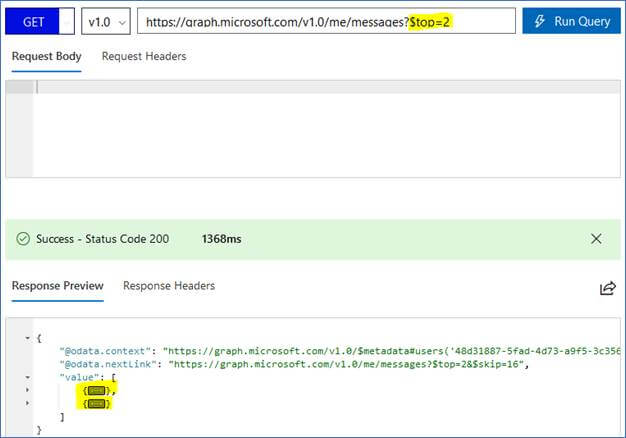Click the first collapsed object placeholder
Image resolution: width=626 pixels, height=438 pixels.
coord(97,391)
